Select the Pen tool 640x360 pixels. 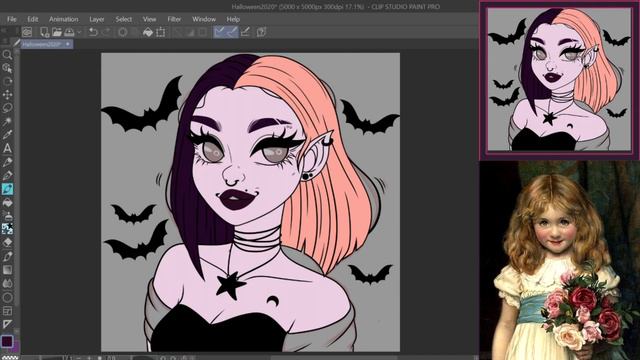(x=7, y=162)
